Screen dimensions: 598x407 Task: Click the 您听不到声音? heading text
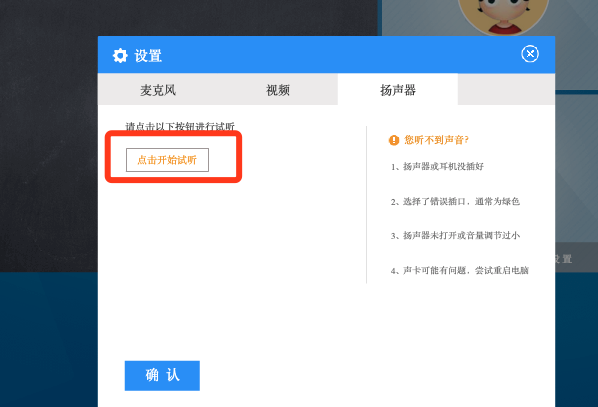tap(436, 140)
